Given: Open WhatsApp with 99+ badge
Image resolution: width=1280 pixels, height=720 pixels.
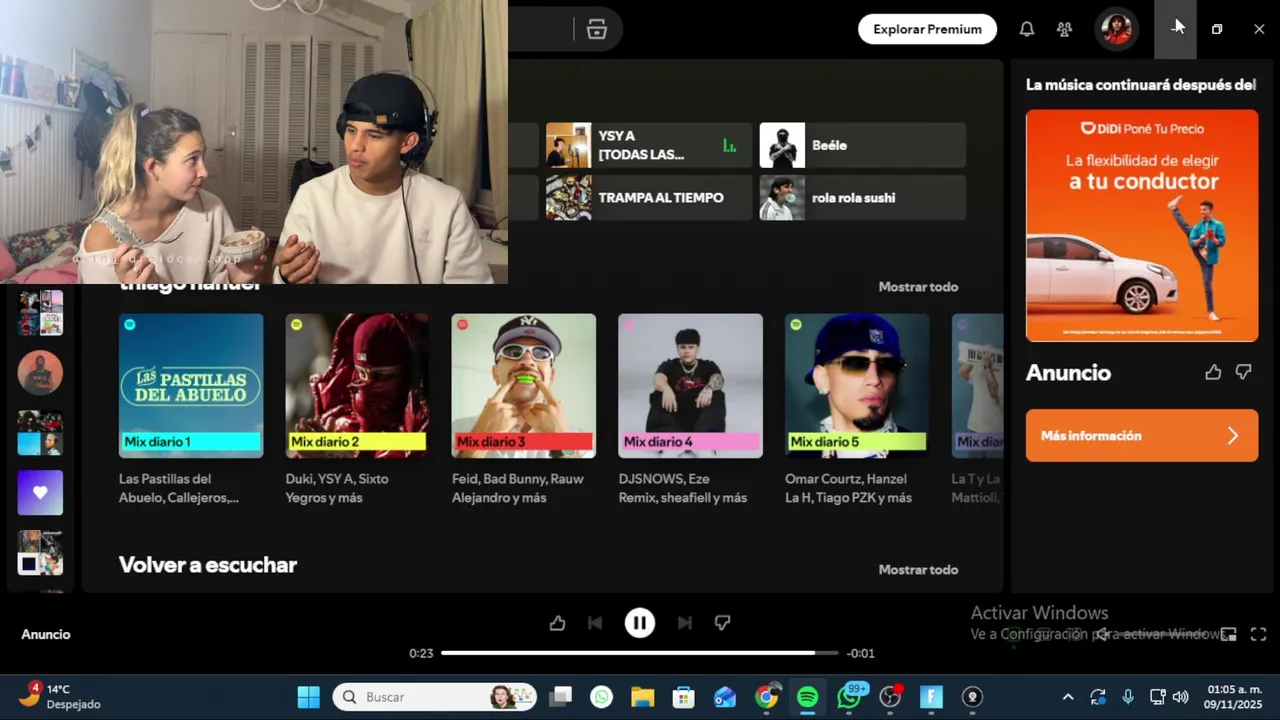Looking at the screenshot, I should pos(850,696).
